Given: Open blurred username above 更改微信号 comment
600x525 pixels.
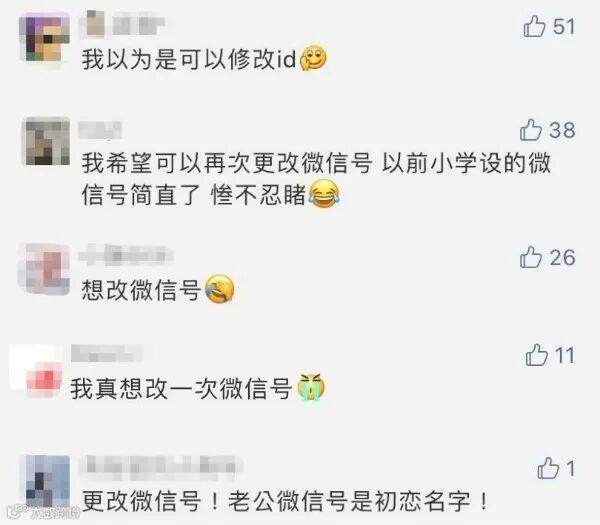Looking at the screenshot, I should pos(161,468).
